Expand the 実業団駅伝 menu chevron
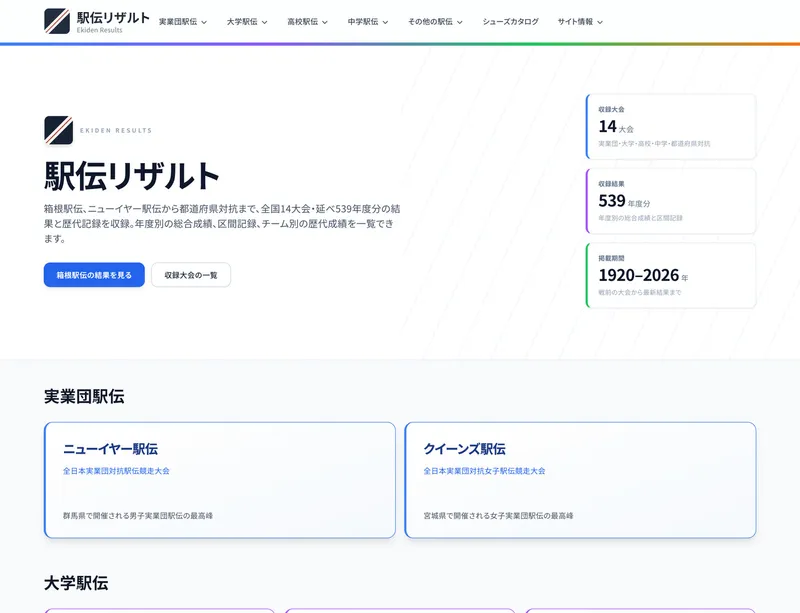 [204, 22]
